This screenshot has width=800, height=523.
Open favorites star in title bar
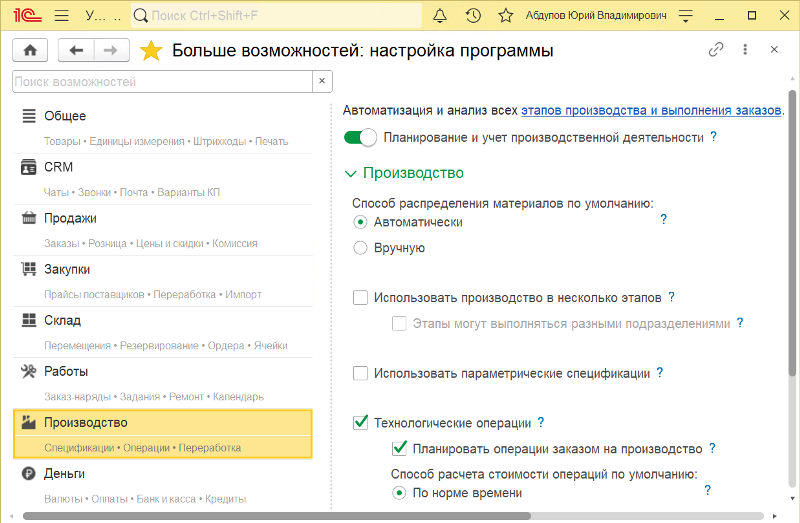pos(506,15)
